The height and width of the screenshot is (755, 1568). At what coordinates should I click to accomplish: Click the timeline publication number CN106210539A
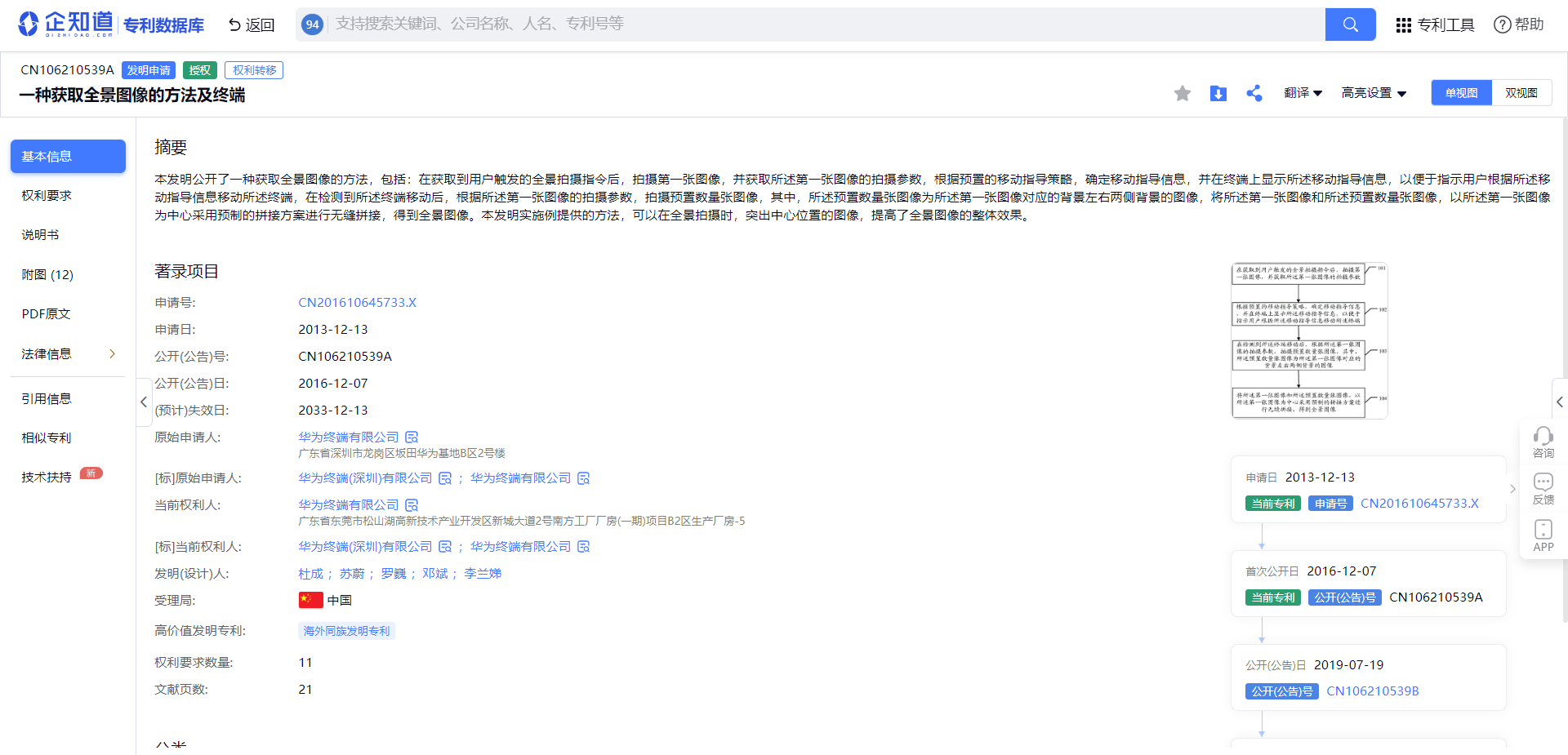pos(1436,597)
